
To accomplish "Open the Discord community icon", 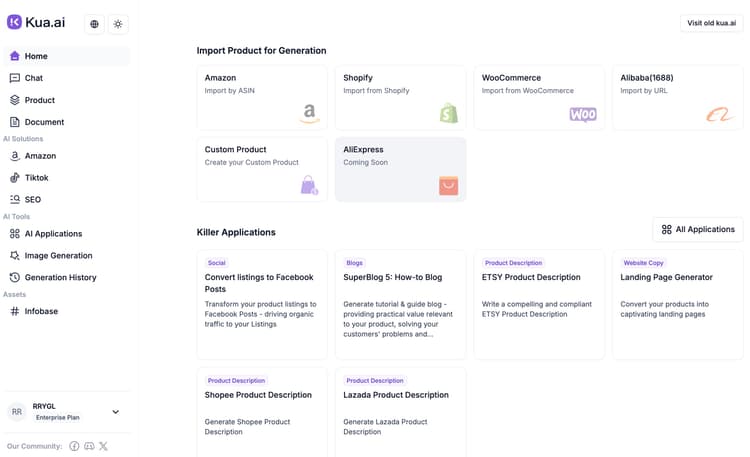I will pyautogui.click(x=89, y=446).
